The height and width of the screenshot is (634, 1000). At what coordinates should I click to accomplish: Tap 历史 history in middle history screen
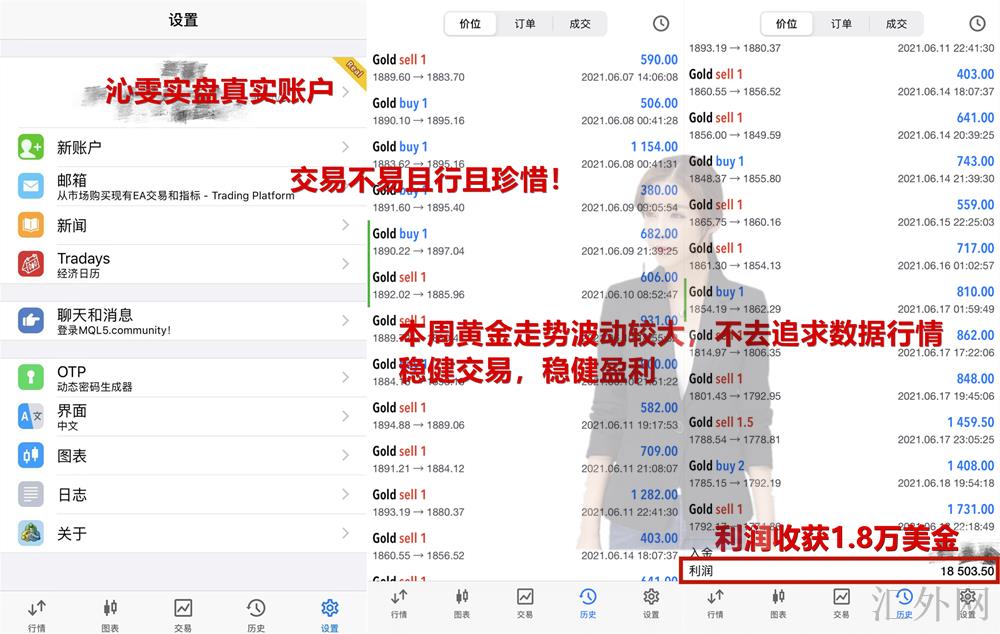[x=588, y=603]
